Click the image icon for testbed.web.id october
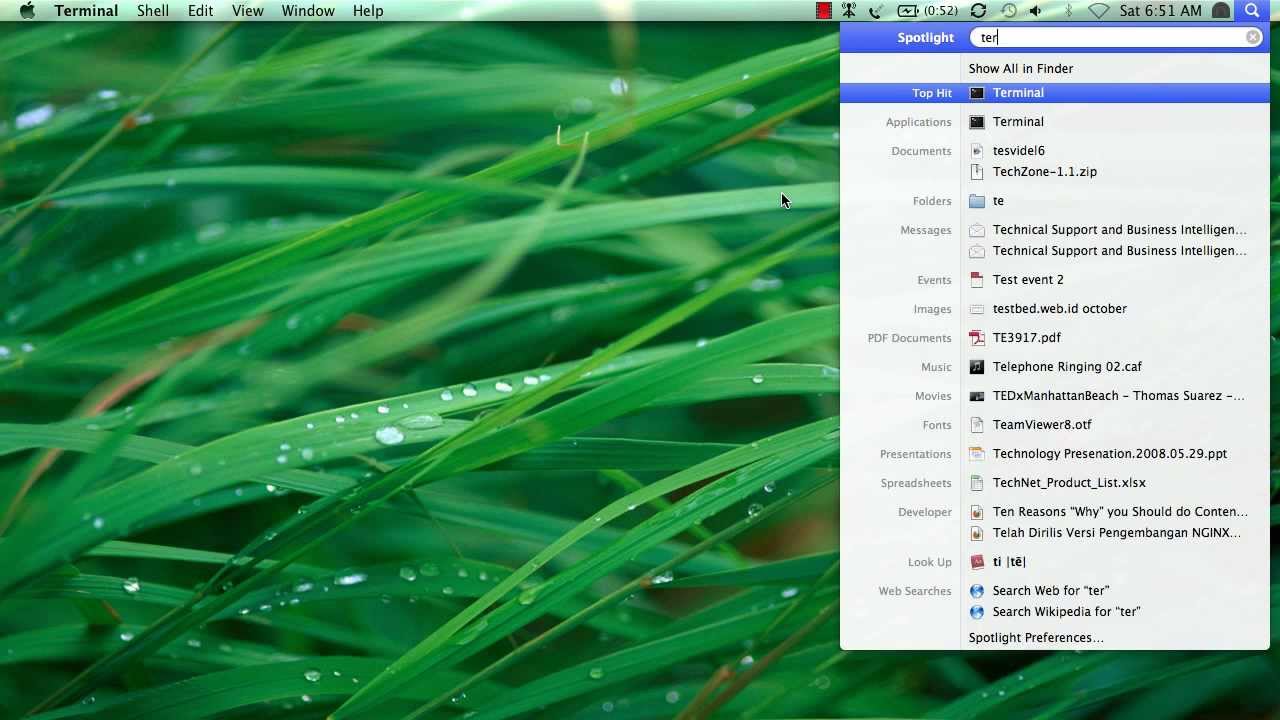 [x=977, y=309]
